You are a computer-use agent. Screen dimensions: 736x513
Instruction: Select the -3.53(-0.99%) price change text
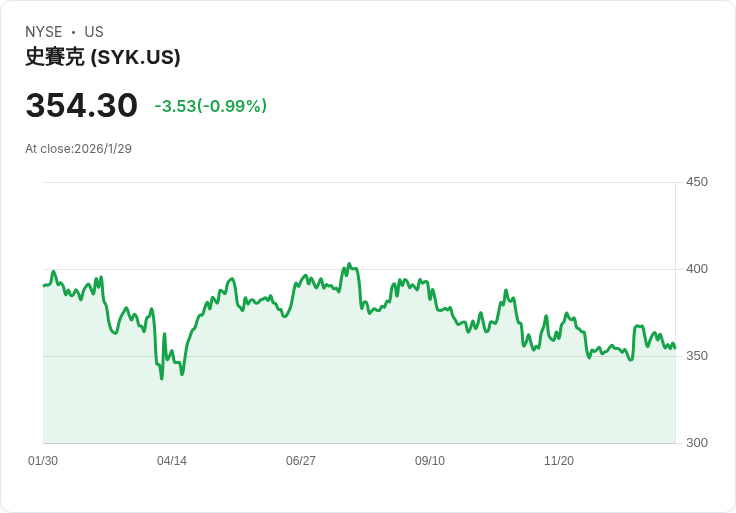tap(210, 106)
